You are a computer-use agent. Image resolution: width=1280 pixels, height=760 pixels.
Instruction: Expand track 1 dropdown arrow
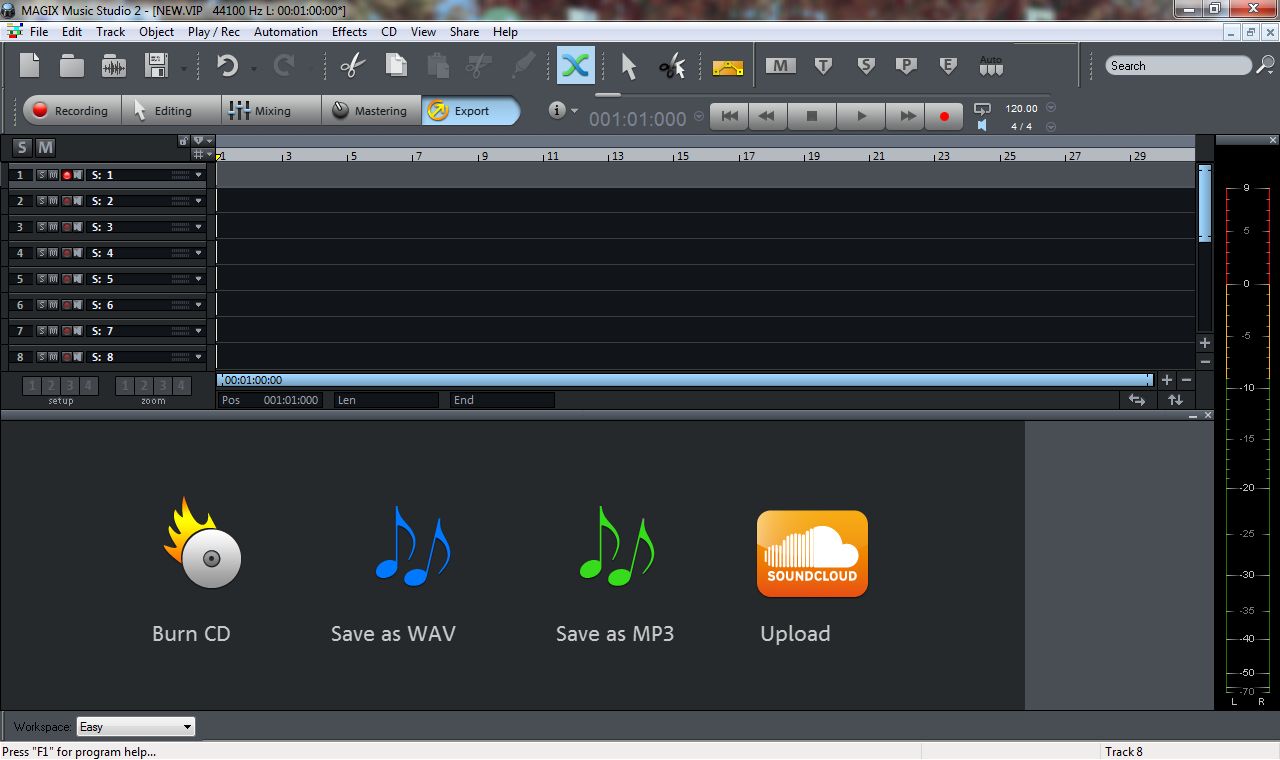click(x=199, y=175)
